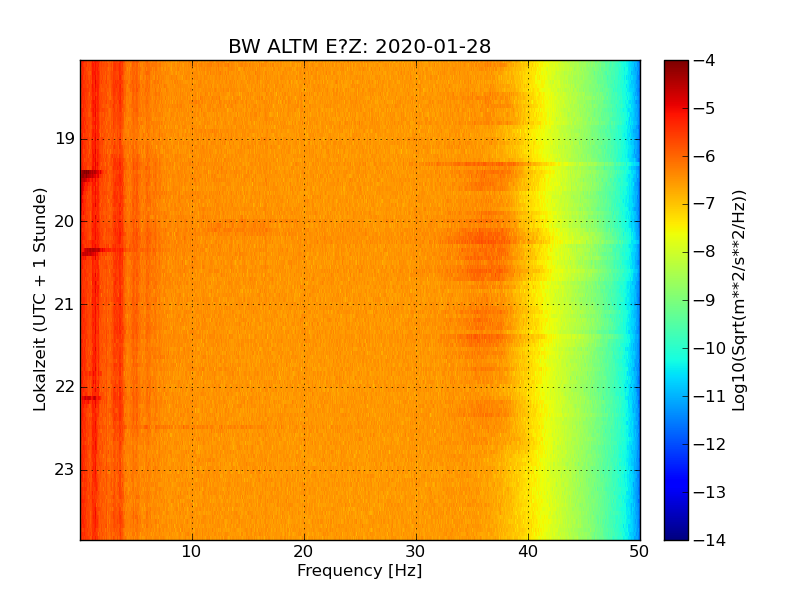This screenshot has height=600, width=800.
Task: Click the colorbar label Log10(Sqrt(m**2/s**2/Hz))
Action: tap(738, 301)
